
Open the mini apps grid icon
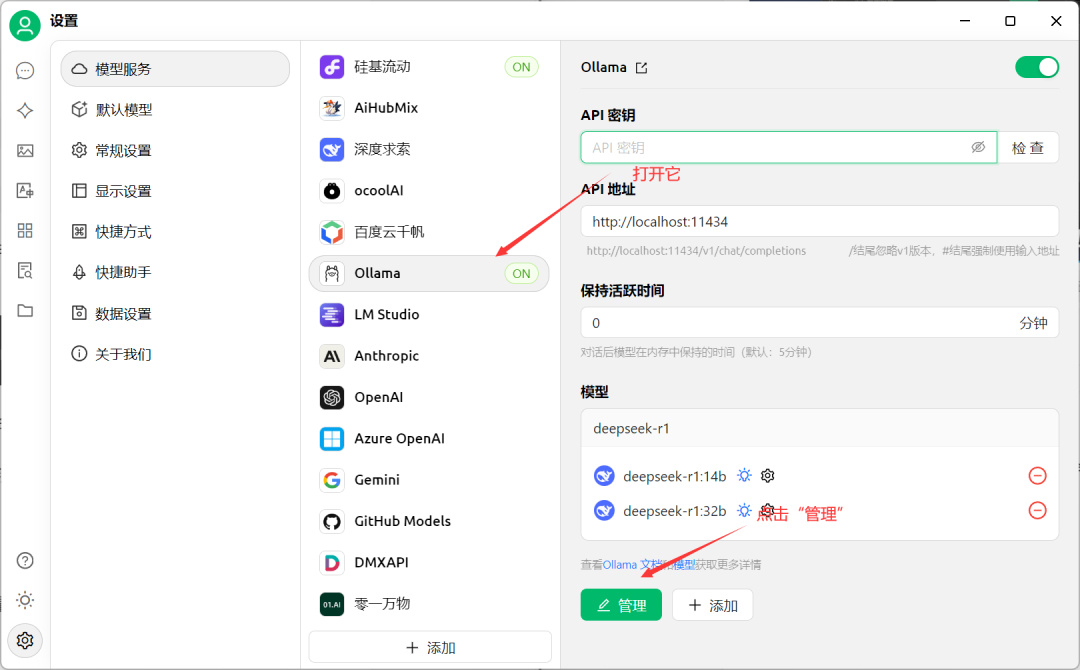pos(25,230)
